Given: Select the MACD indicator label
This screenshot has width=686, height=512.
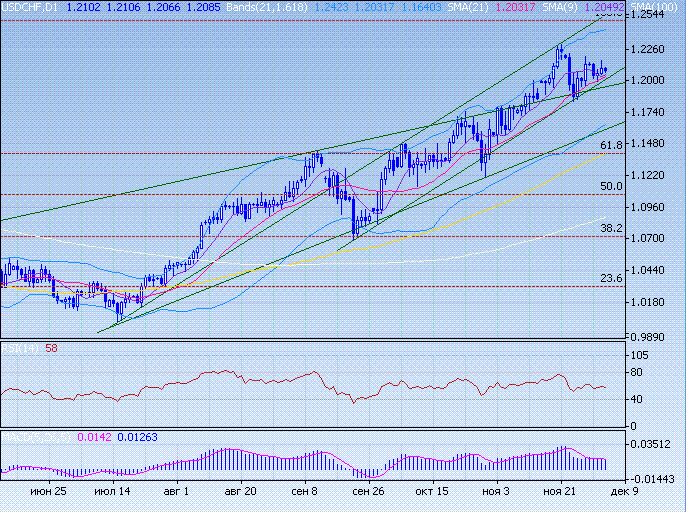Looking at the screenshot, I should (x=24, y=436).
